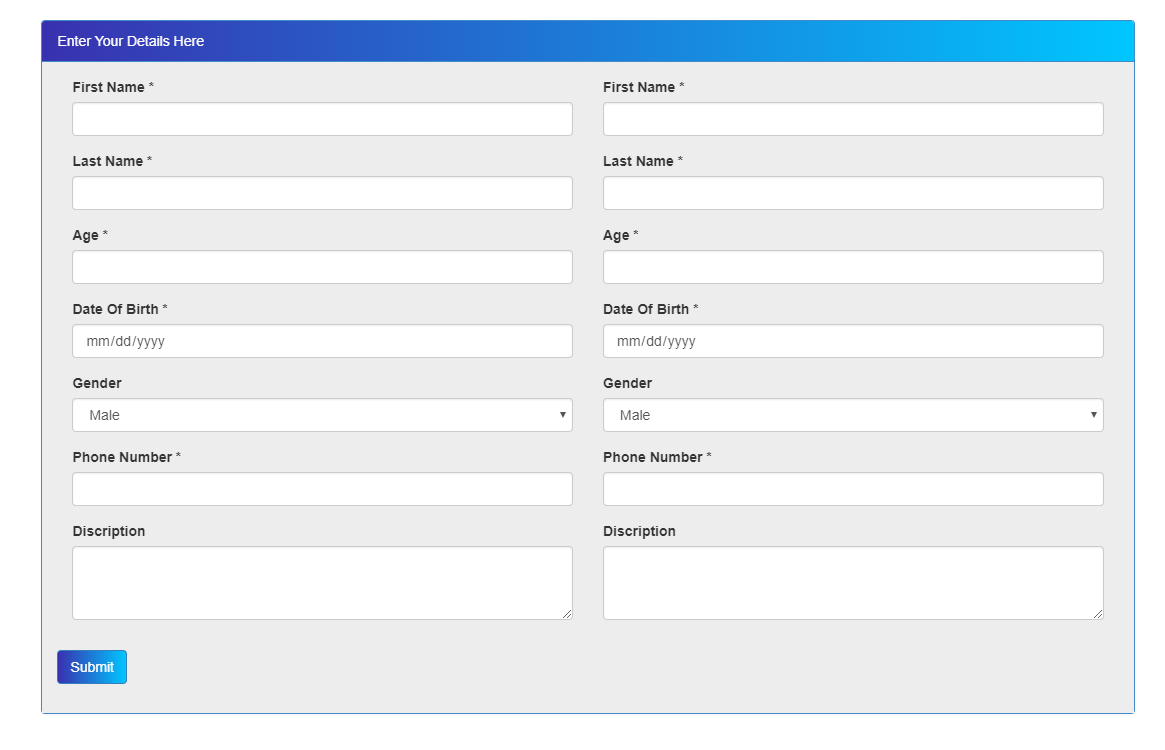Select the left Age input field
The height and width of the screenshot is (750, 1165).
(x=321, y=266)
